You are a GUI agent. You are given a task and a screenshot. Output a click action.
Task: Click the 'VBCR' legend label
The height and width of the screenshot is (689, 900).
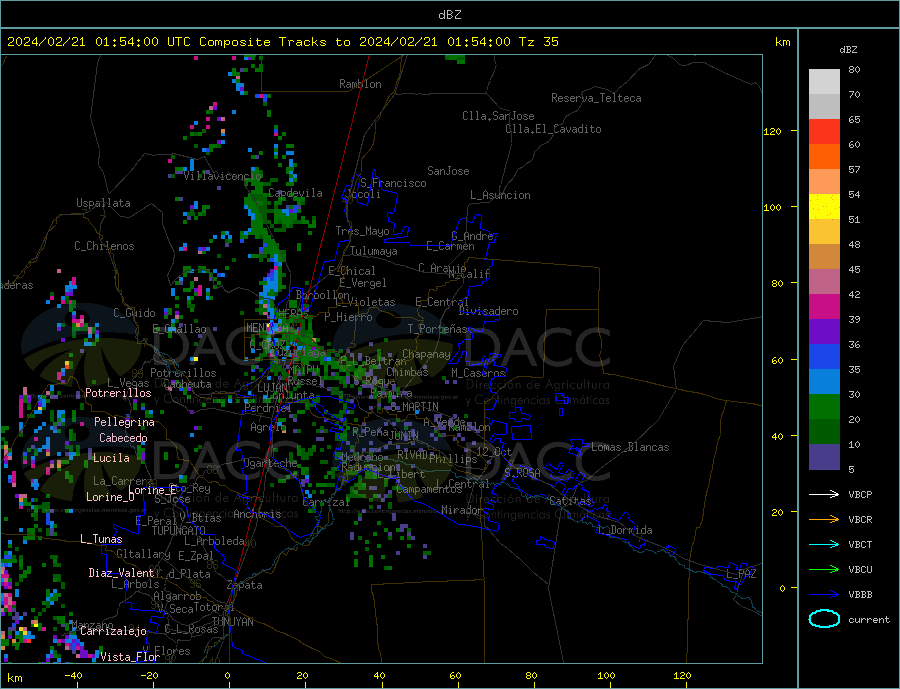pos(860,520)
